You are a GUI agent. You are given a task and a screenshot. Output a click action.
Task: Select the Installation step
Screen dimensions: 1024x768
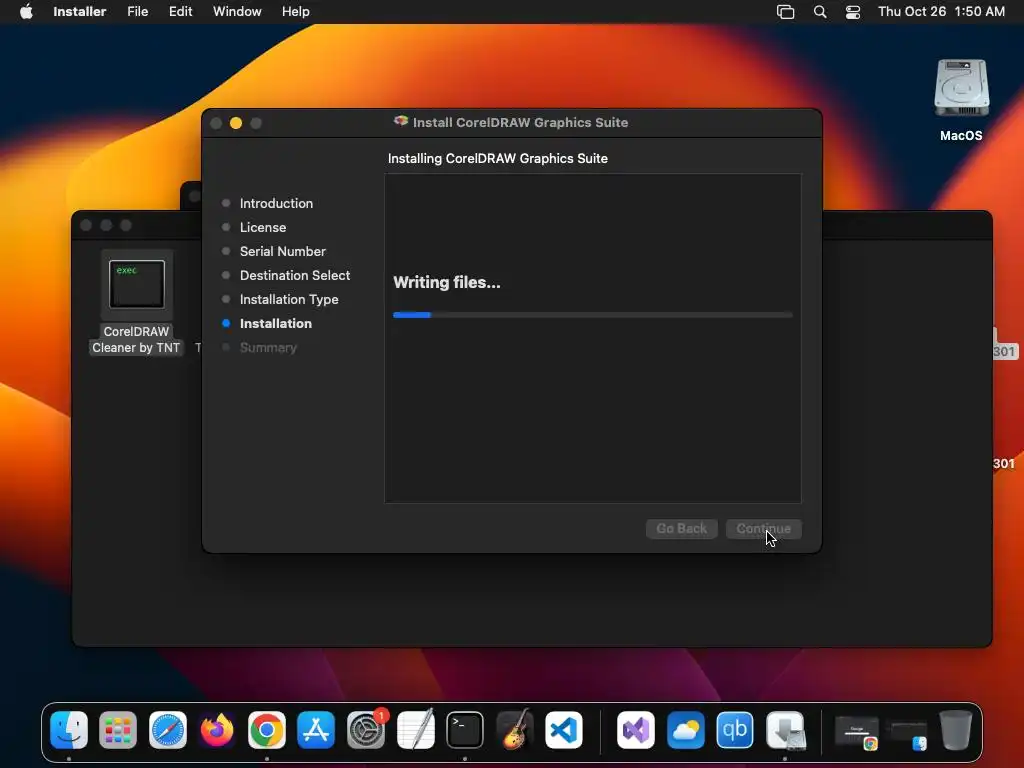pos(276,323)
